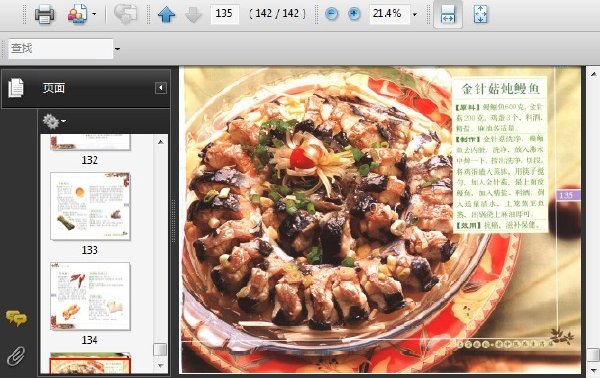Click thumbnail panel scroll up arrow

(x=161, y=142)
